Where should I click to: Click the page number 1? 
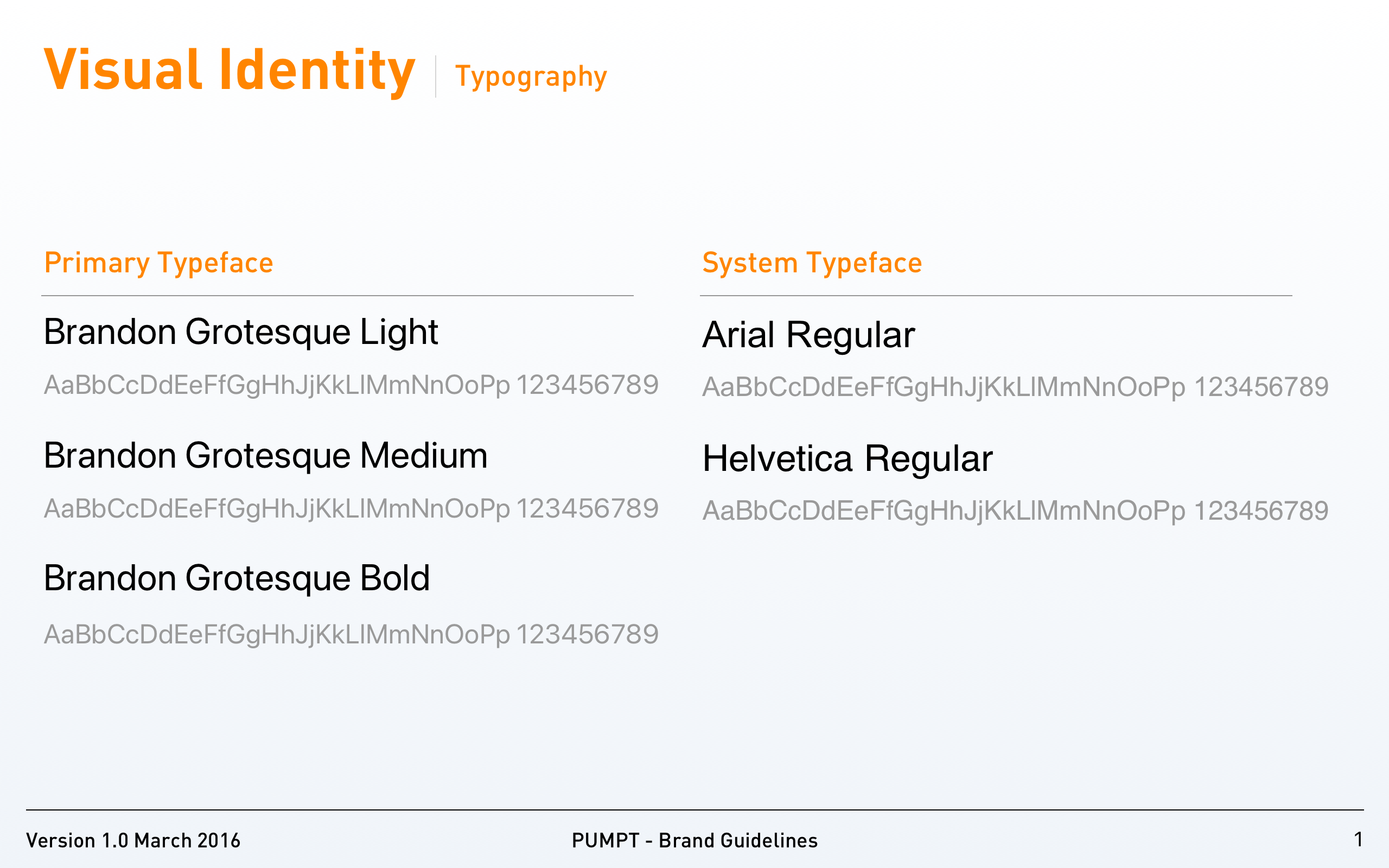coord(1358,839)
